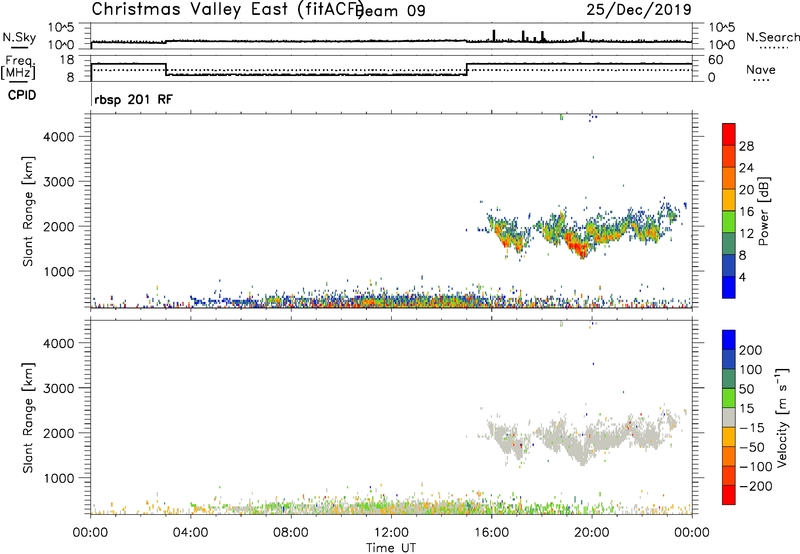Click the 3000 km tick in the velocity panel

point(59,388)
